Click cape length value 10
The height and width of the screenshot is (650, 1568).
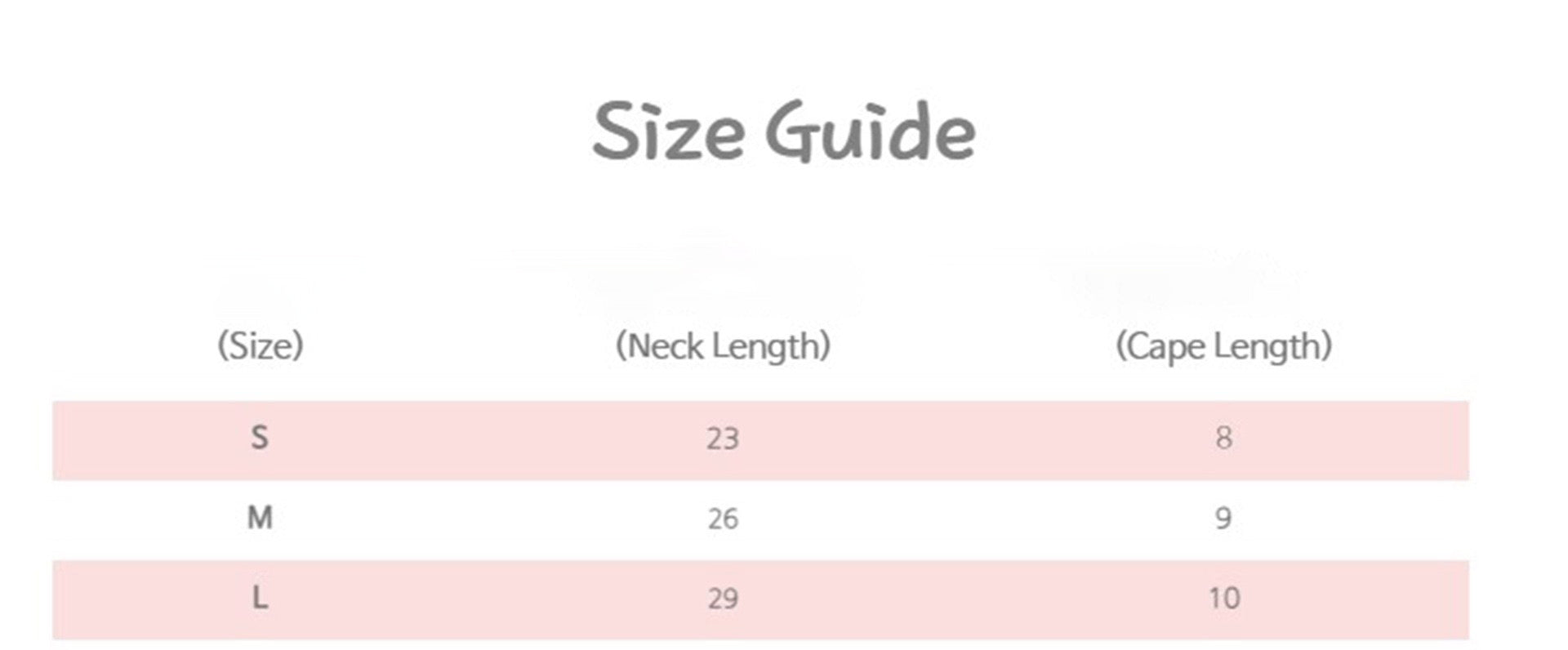pyautogui.click(x=1224, y=599)
